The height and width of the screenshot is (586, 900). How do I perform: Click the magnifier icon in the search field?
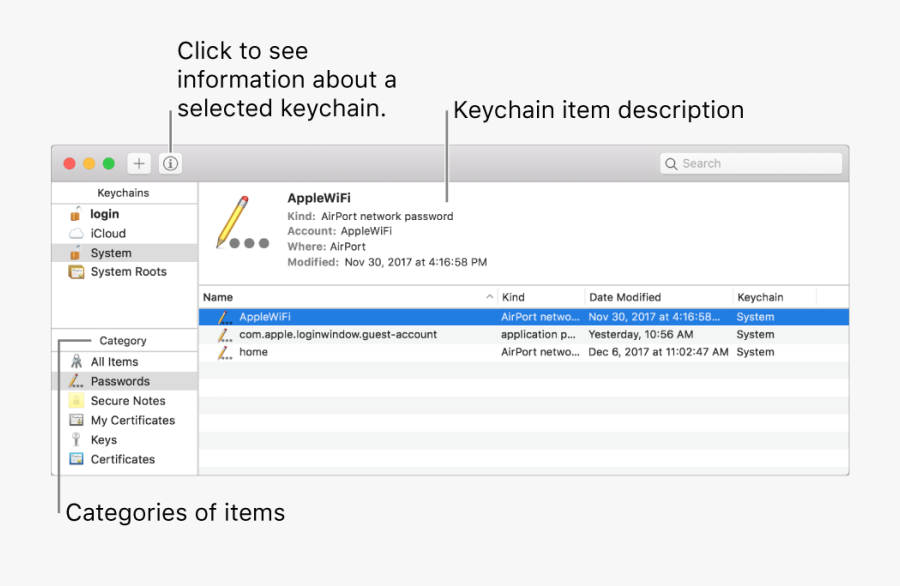click(671, 164)
